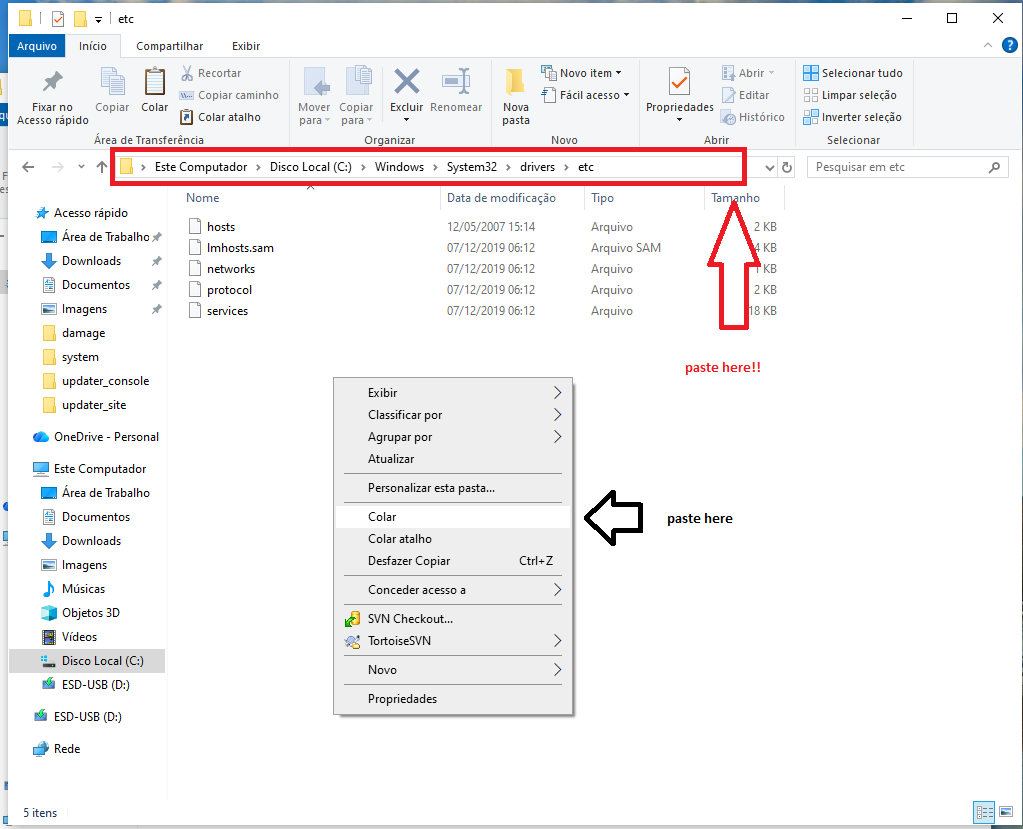
Task: Click Windows in the address path
Action: 399,167
